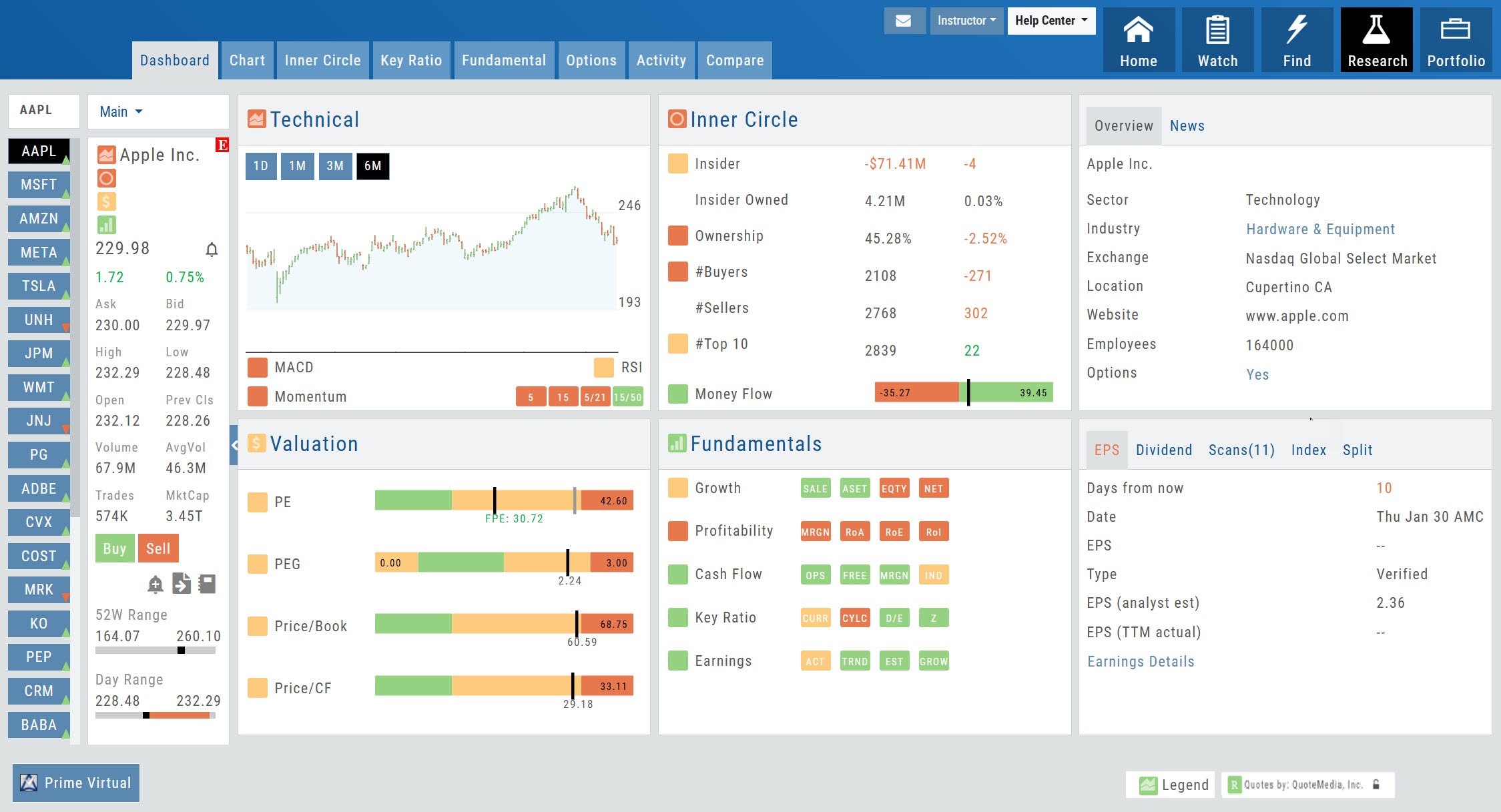
Task: Click the RSI indicator square
Action: coord(603,368)
